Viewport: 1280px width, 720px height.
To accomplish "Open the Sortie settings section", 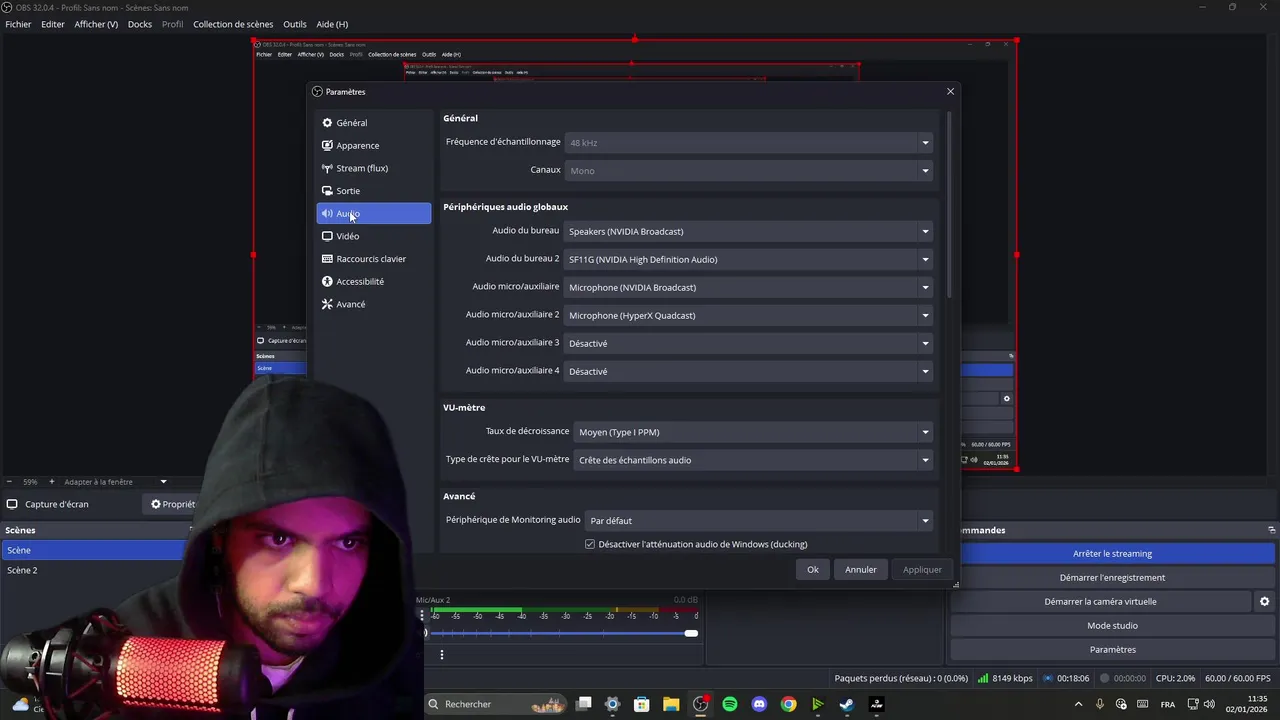I will point(373,191).
